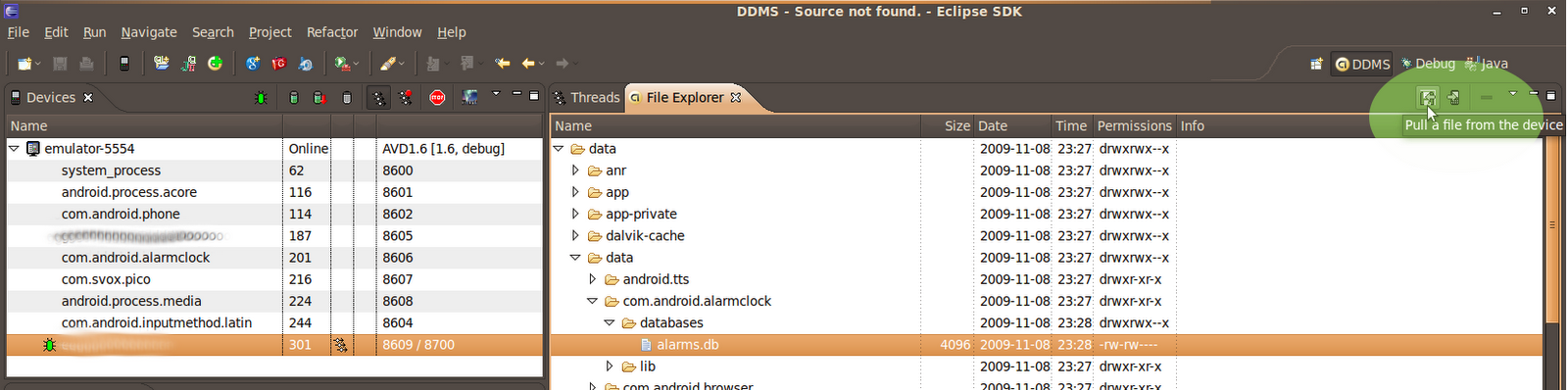This screenshot has height=390, width=1568.
Task: Open the File Explorer view menu dropdown arrow
Action: click(x=1512, y=94)
